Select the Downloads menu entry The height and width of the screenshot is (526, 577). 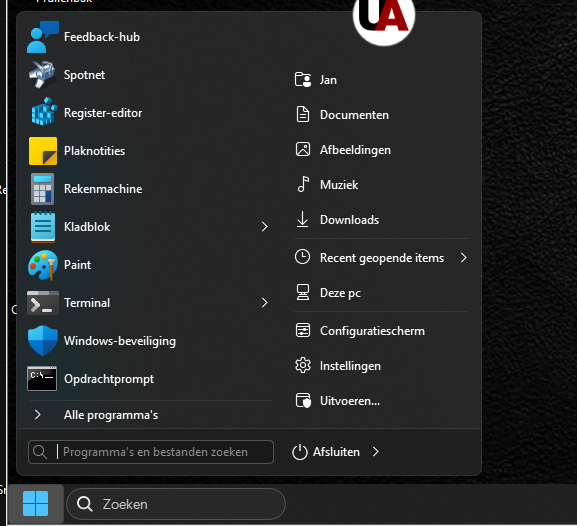coord(381,219)
